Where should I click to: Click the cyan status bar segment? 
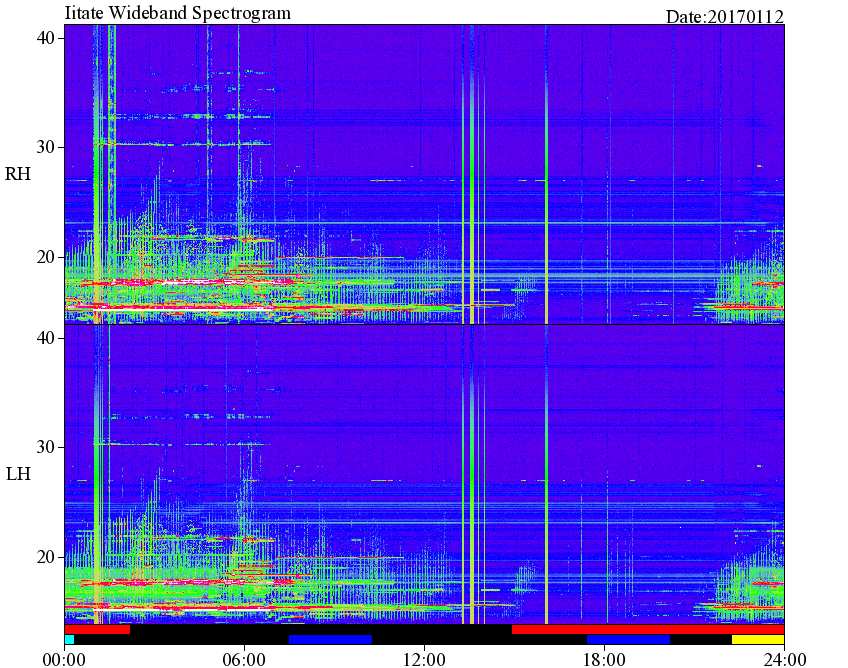pyautogui.click(x=69, y=639)
